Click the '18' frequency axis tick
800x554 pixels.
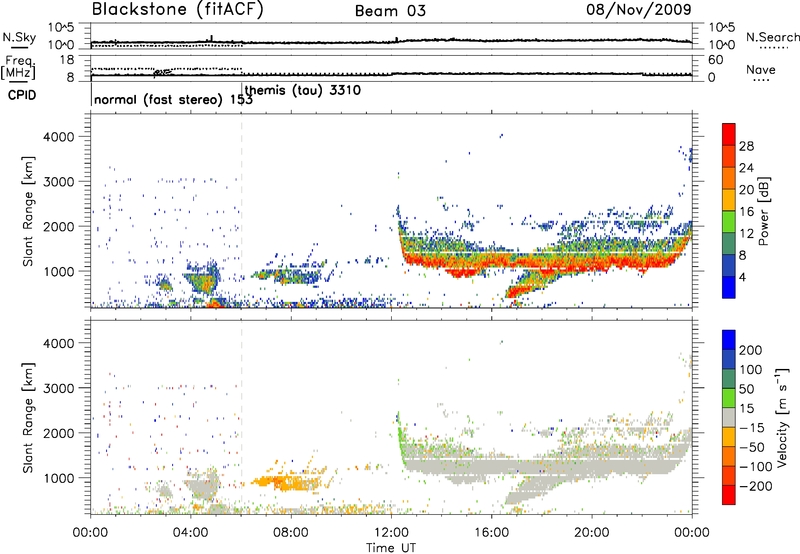click(67, 60)
